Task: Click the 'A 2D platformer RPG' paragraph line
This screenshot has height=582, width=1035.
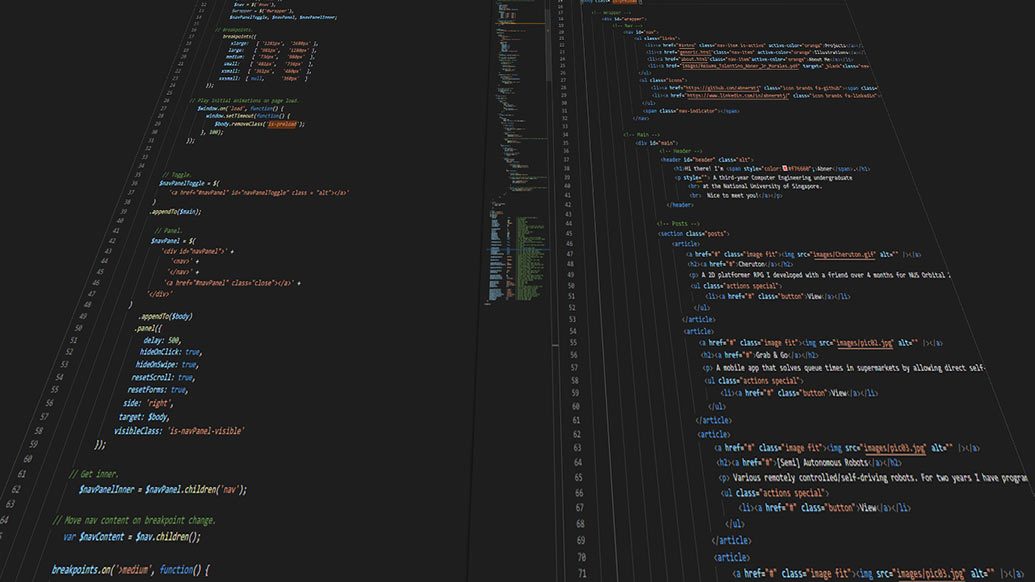Action: pyautogui.click(x=820, y=275)
